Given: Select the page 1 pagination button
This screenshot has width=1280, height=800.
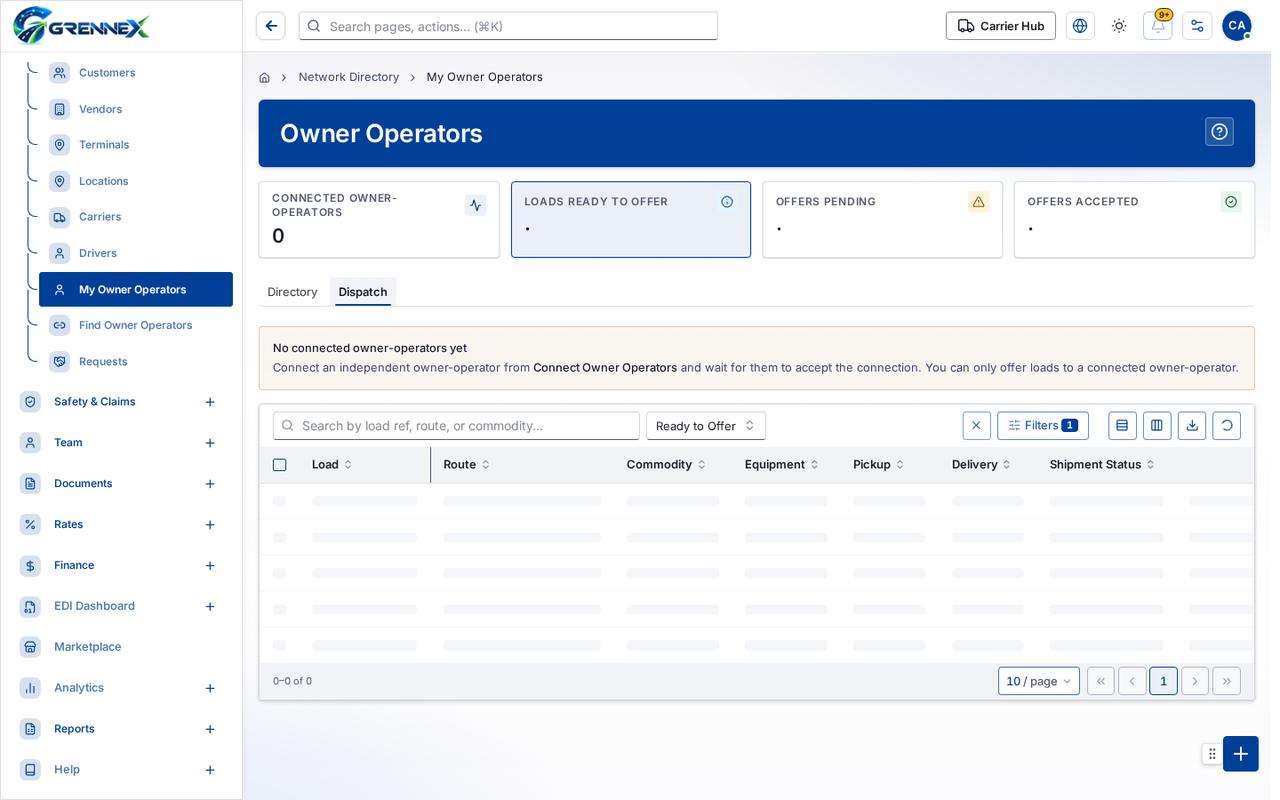Looking at the screenshot, I should [1163, 681].
